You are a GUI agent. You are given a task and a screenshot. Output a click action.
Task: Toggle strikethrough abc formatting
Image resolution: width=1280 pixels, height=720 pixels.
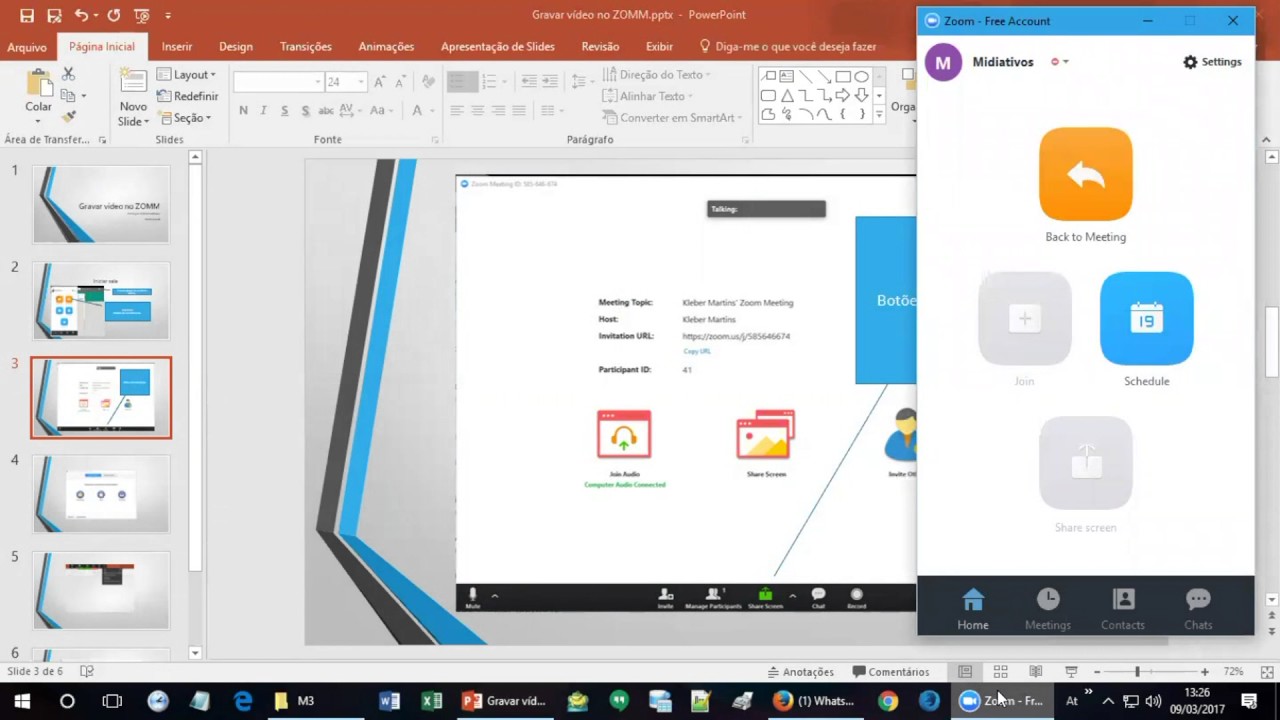pos(328,110)
